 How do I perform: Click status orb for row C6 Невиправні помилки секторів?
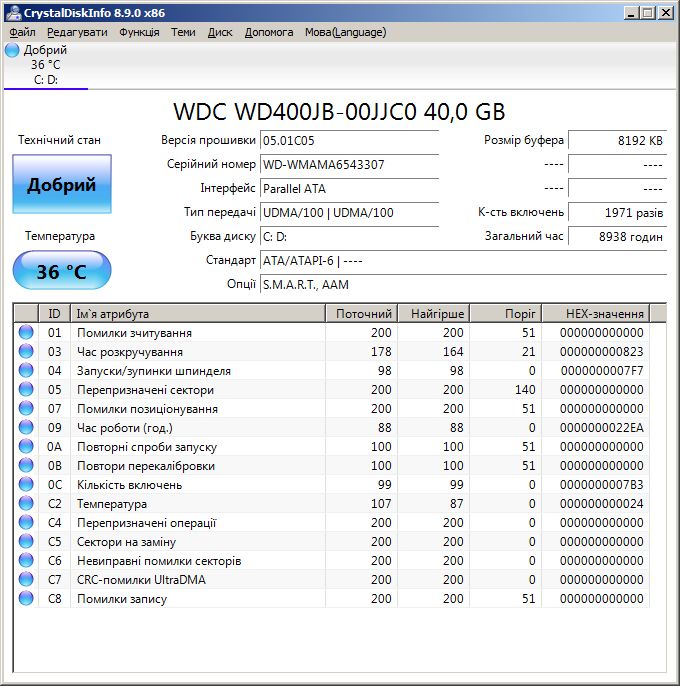click(26, 560)
